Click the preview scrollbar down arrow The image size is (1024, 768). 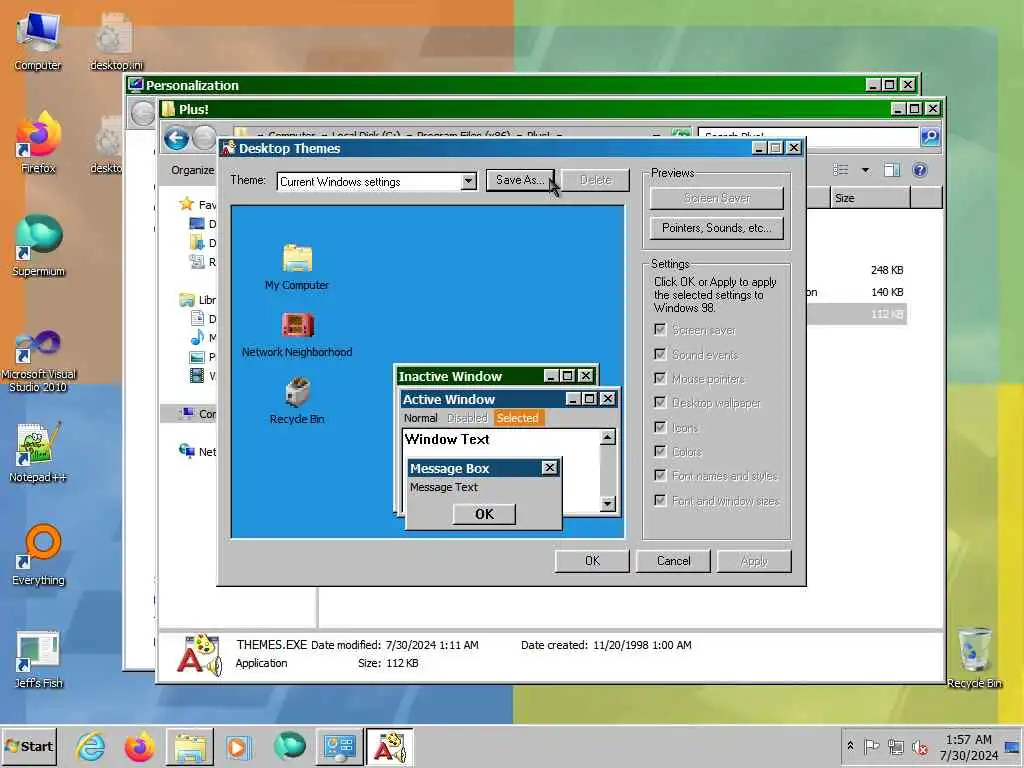tap(607, 504)
